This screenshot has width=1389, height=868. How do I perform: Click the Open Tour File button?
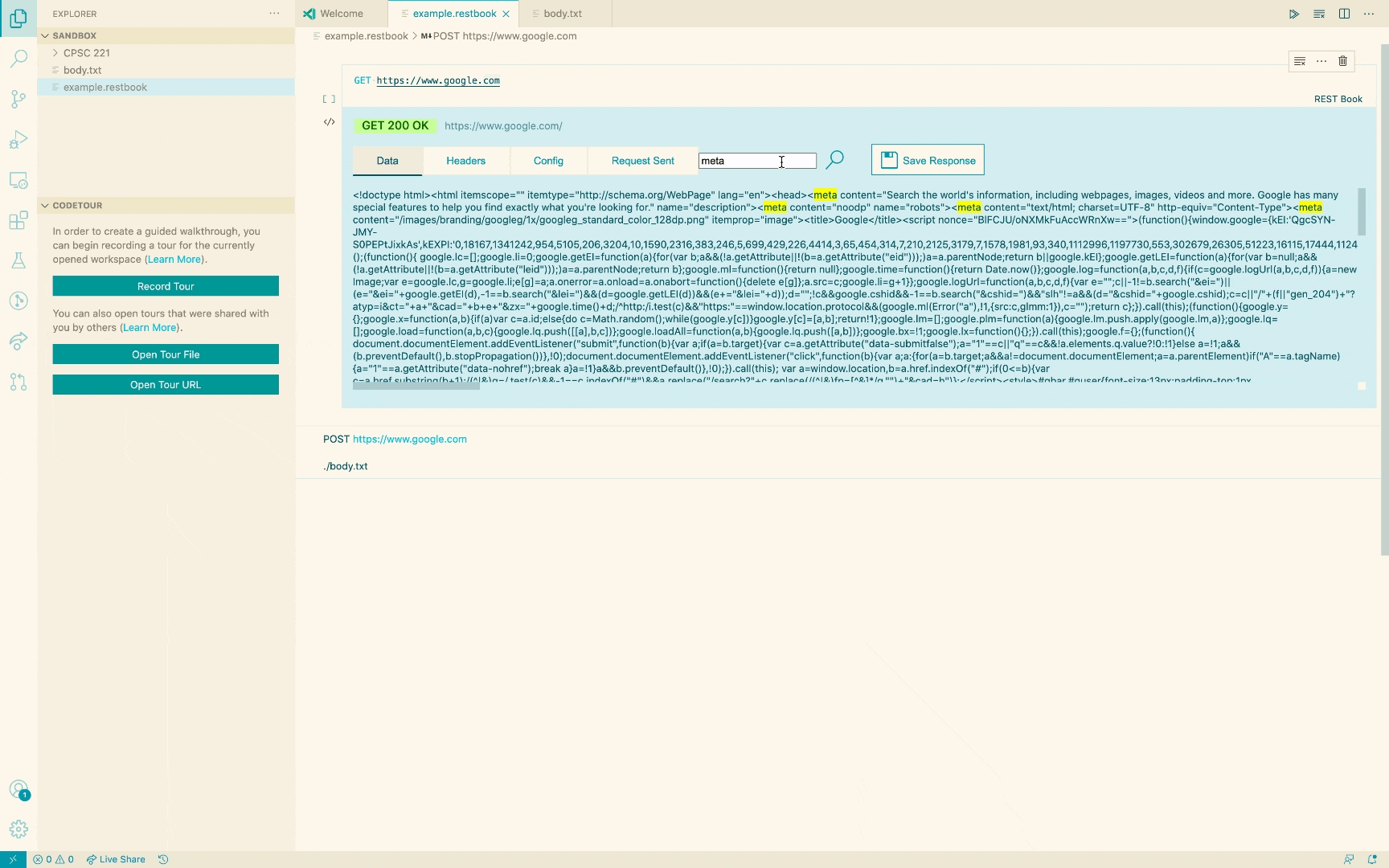166,354
